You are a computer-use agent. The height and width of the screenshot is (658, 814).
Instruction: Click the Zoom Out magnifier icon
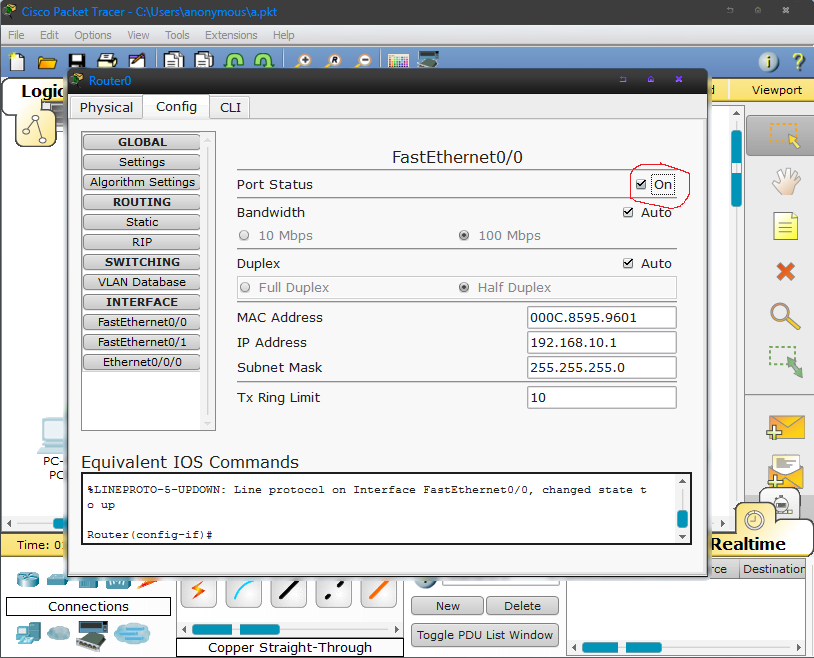pyautogui.click(x=363, y=61)
